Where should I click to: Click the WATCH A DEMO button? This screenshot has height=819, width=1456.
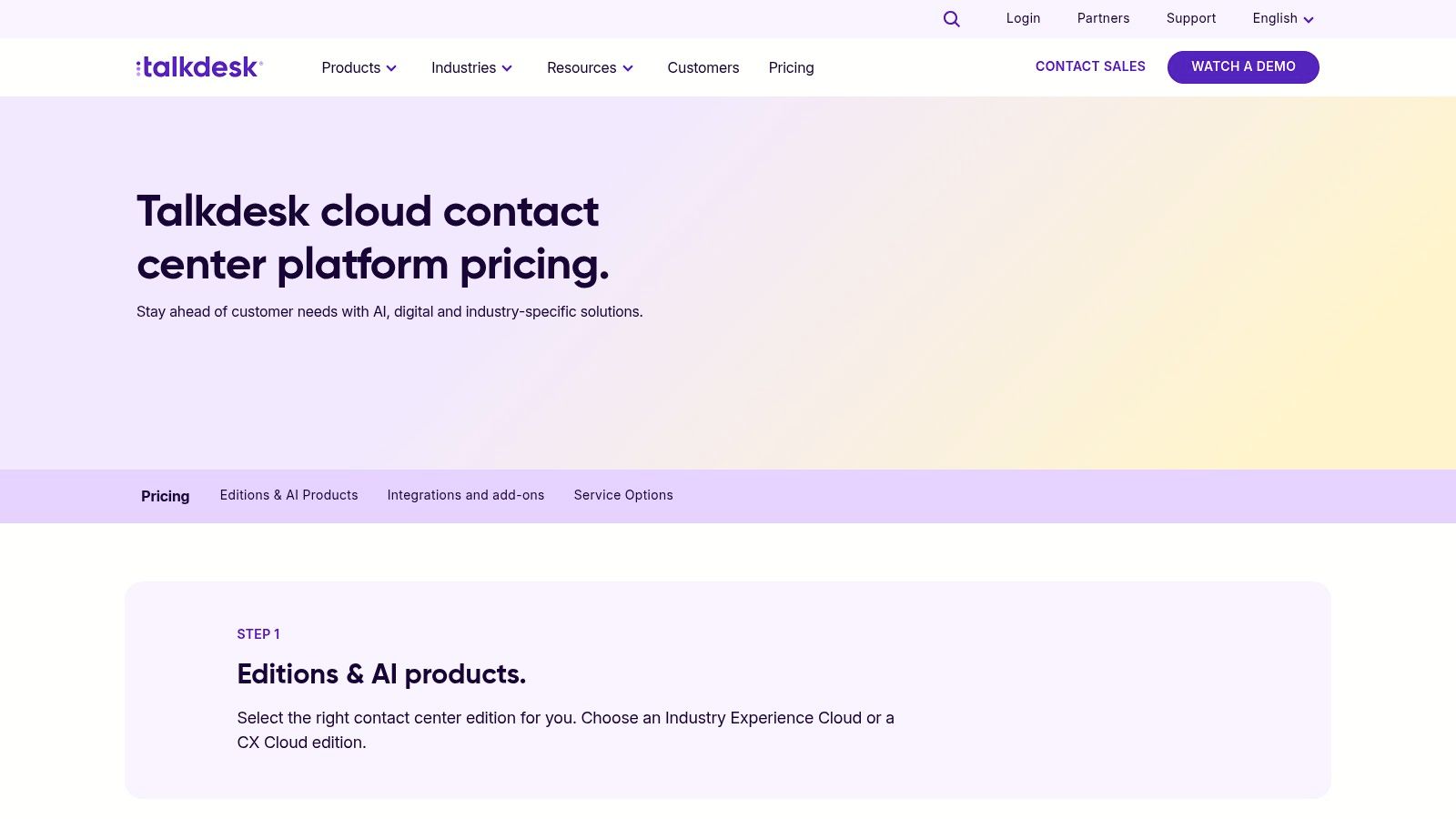(1243, 66)
